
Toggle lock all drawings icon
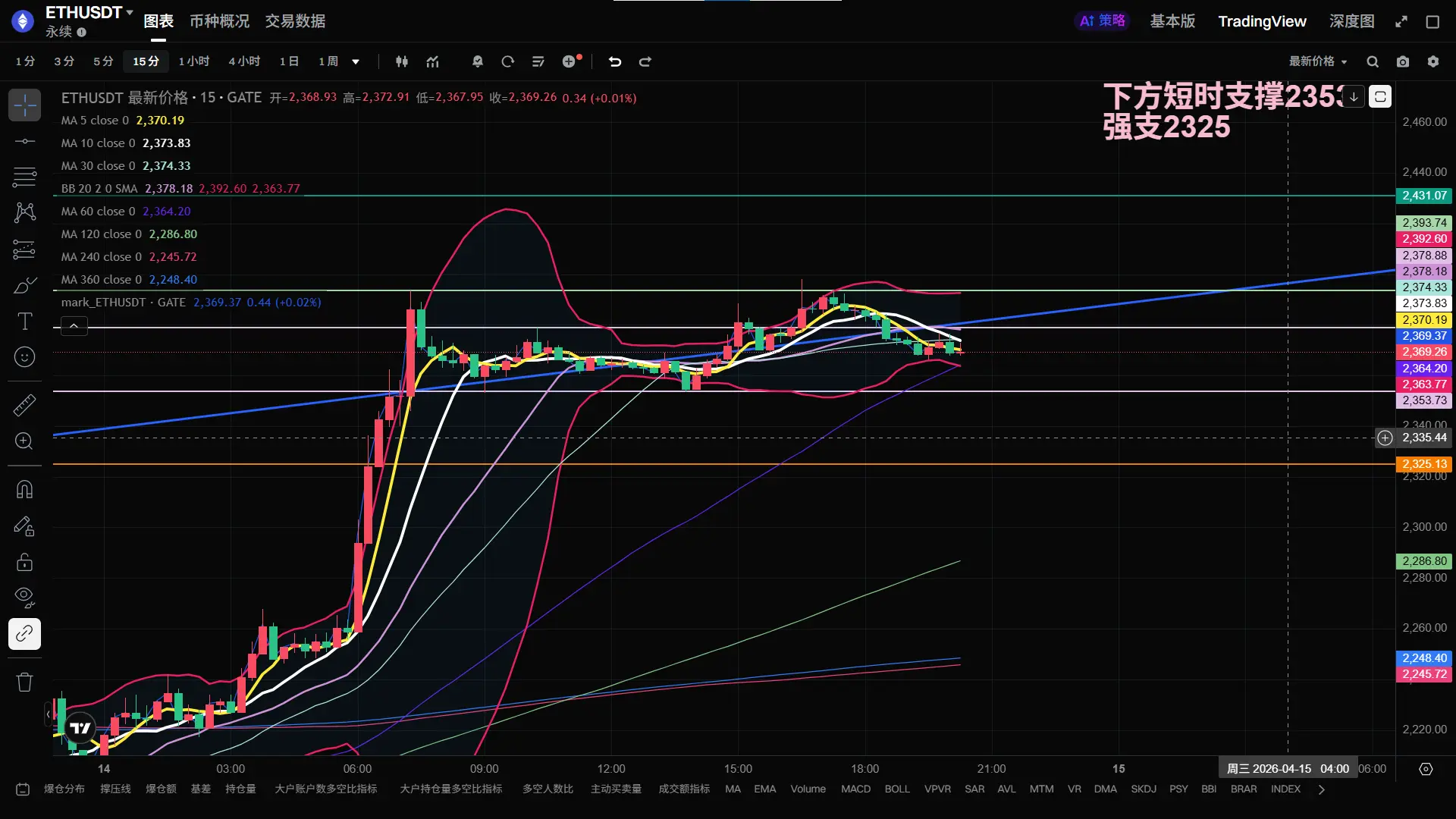tap(24, 562)
